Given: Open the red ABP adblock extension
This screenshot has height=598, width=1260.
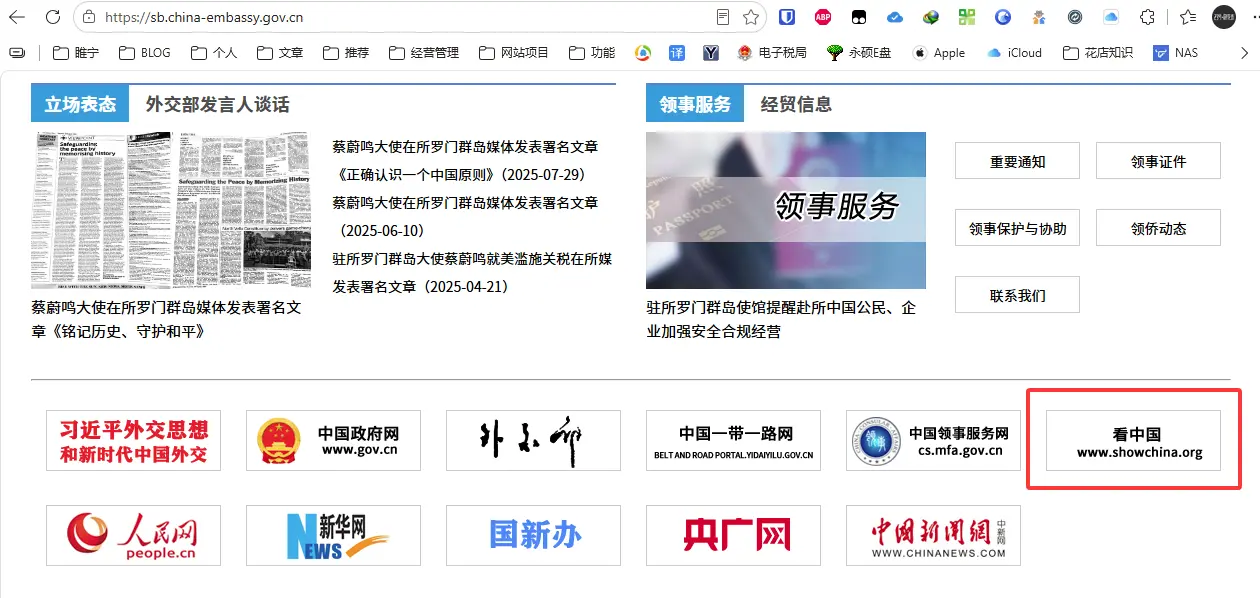Looking at the screenshot, I should pos(822,17).
